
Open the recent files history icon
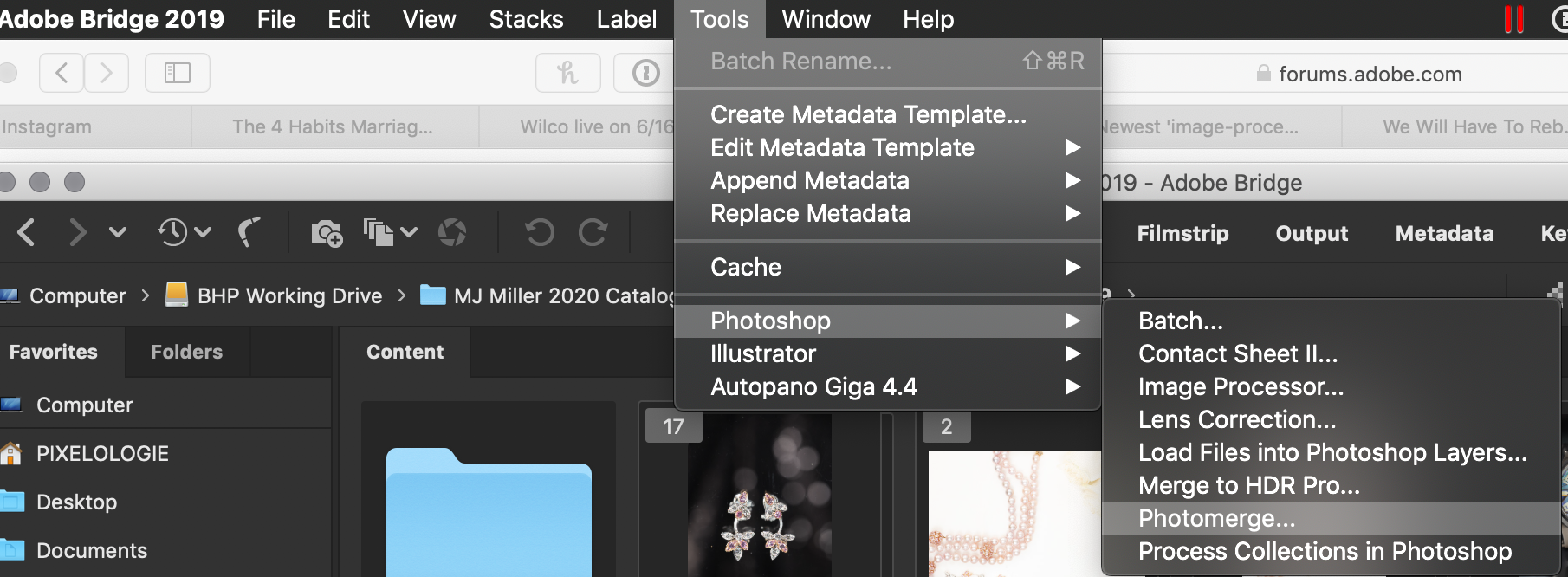tap(173, 232)
